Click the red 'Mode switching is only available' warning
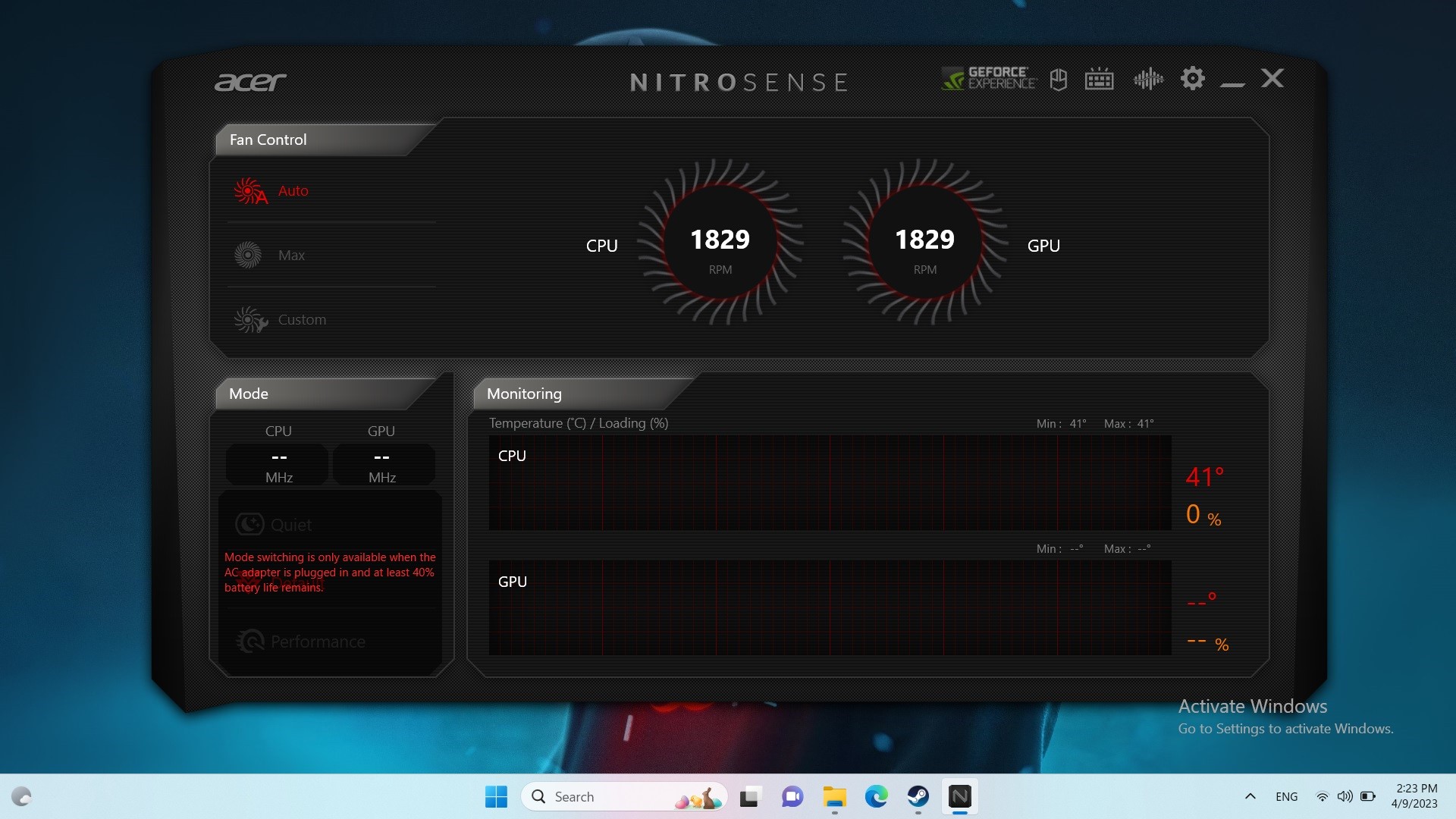 pyautogui.click(x=330, y=573)
